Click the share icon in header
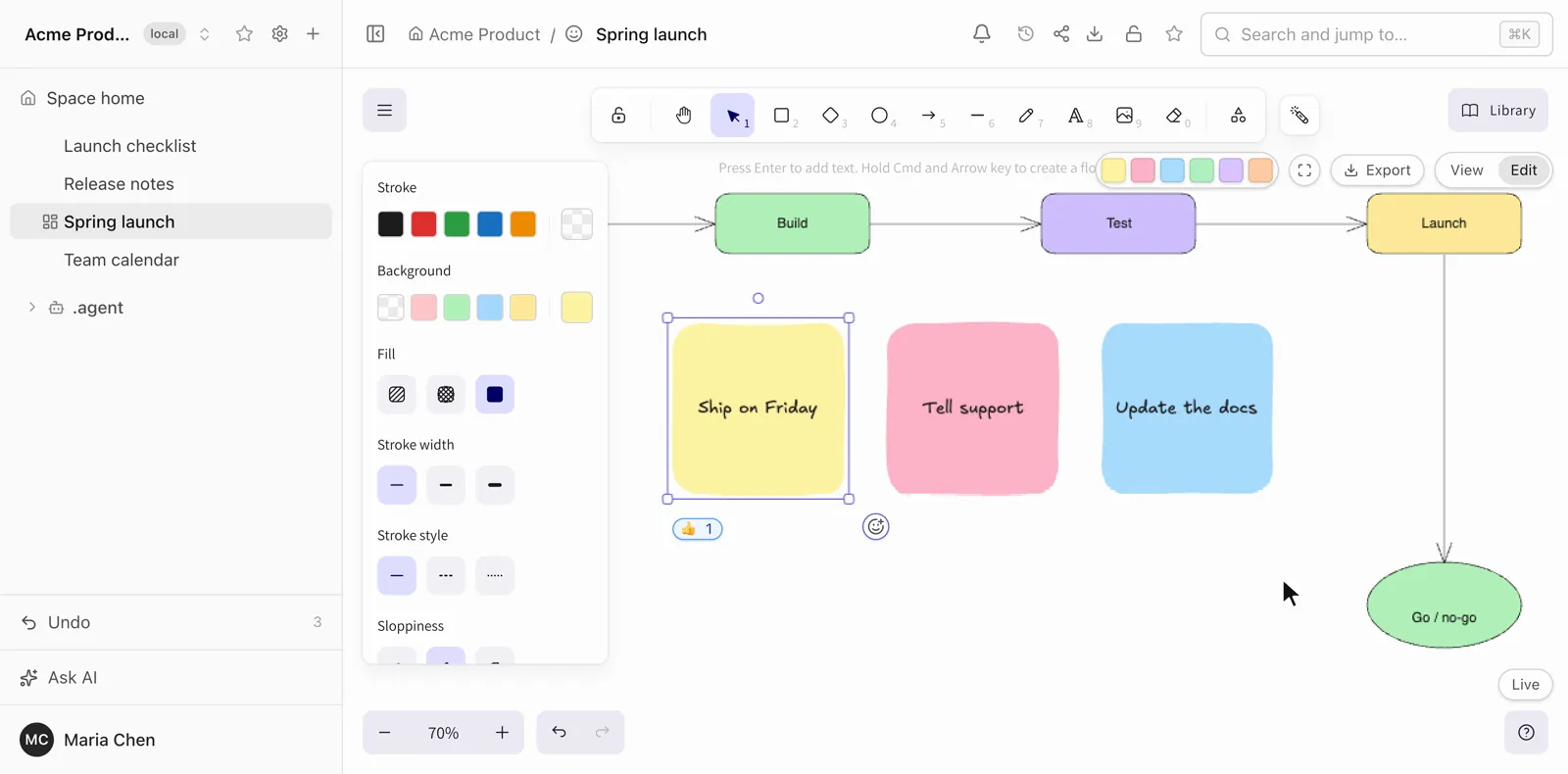 pyautogui.click(x=1061, y=34)
